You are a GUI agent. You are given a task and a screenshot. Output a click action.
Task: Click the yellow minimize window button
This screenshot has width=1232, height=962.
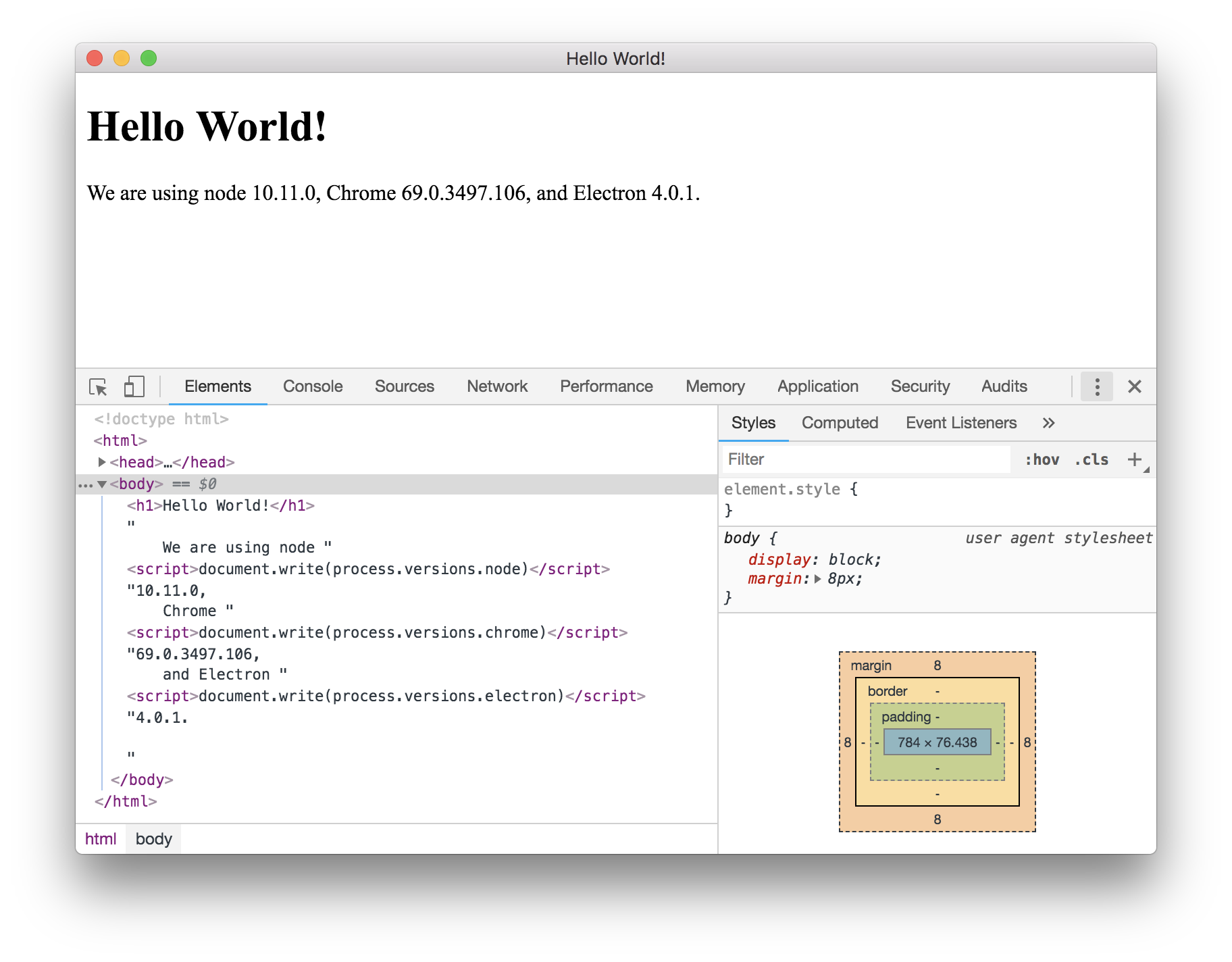click(x=122, y=58)
